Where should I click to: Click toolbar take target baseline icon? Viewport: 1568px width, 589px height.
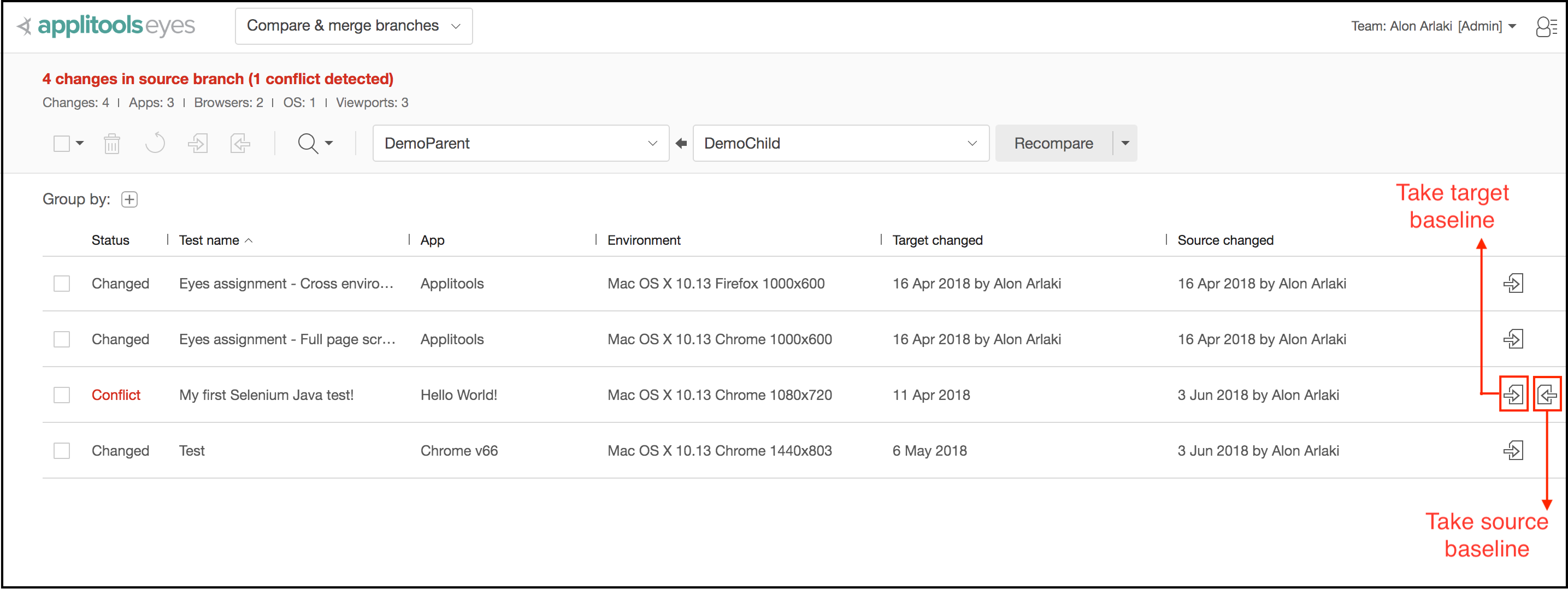198,144
